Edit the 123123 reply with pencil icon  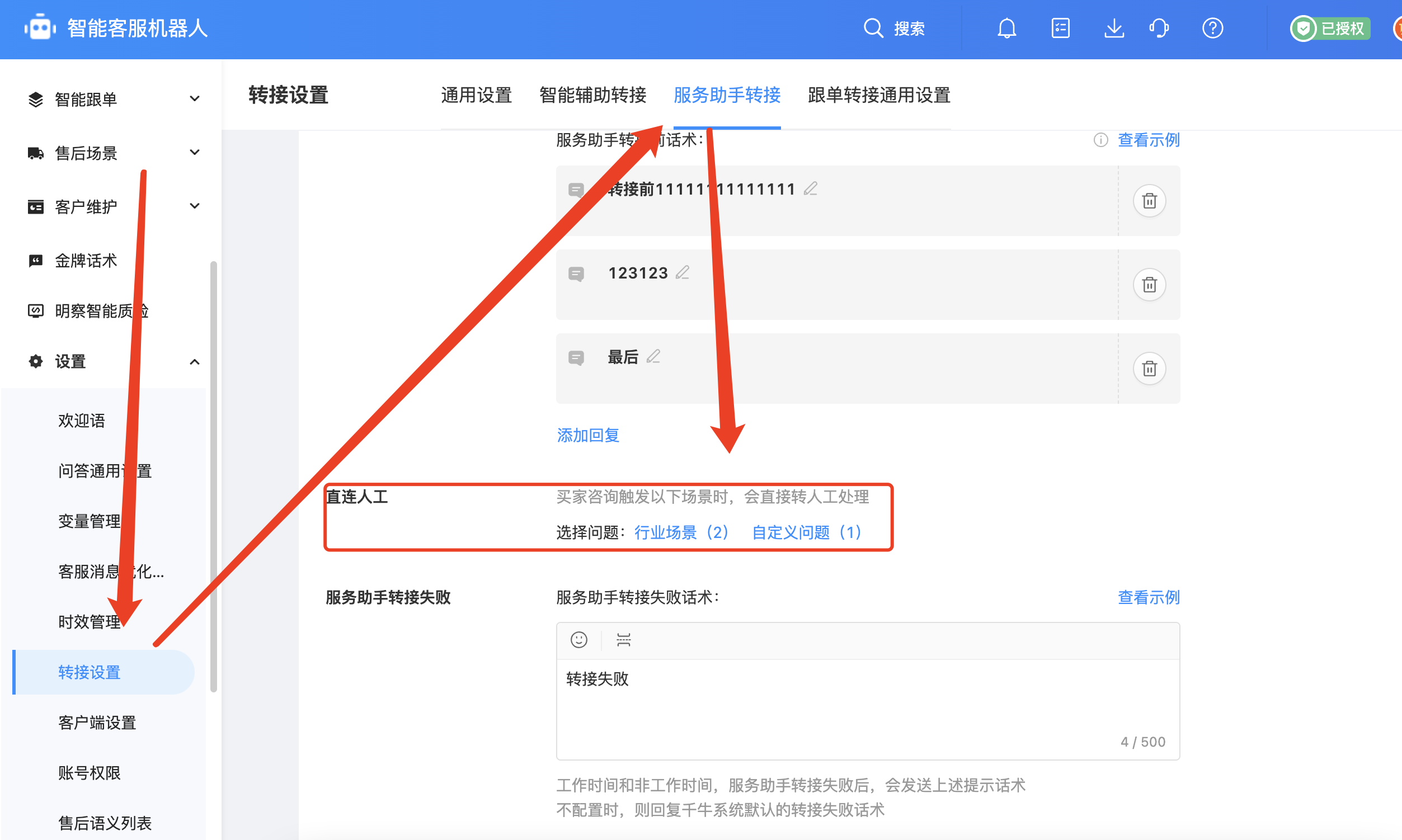[683, 272]
